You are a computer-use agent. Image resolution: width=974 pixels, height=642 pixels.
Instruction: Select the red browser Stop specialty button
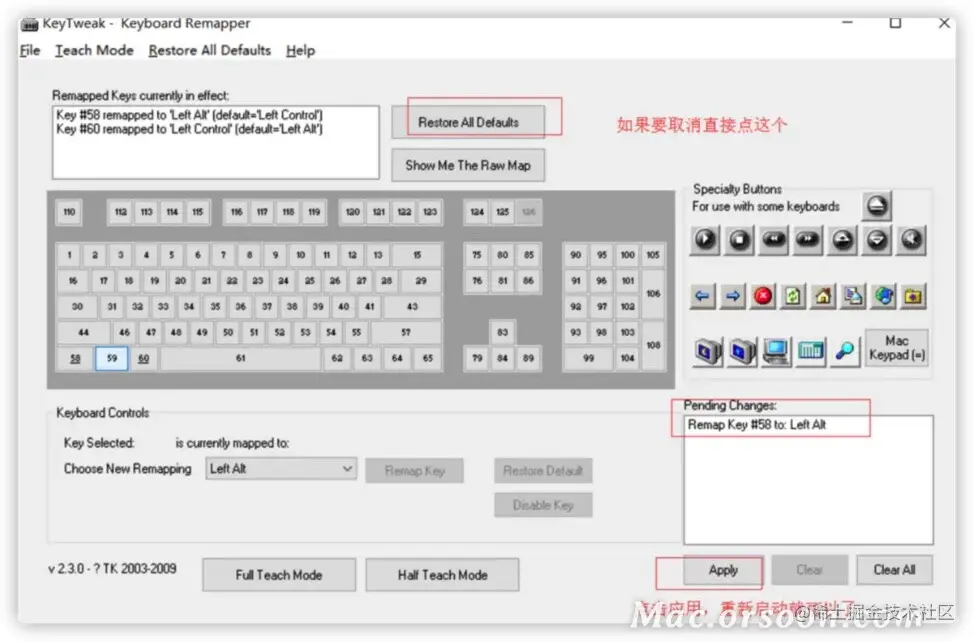(763, 296)
